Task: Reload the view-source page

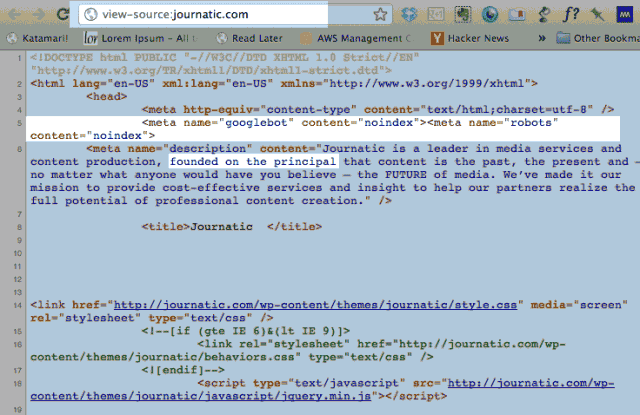Action: point(63,14)
